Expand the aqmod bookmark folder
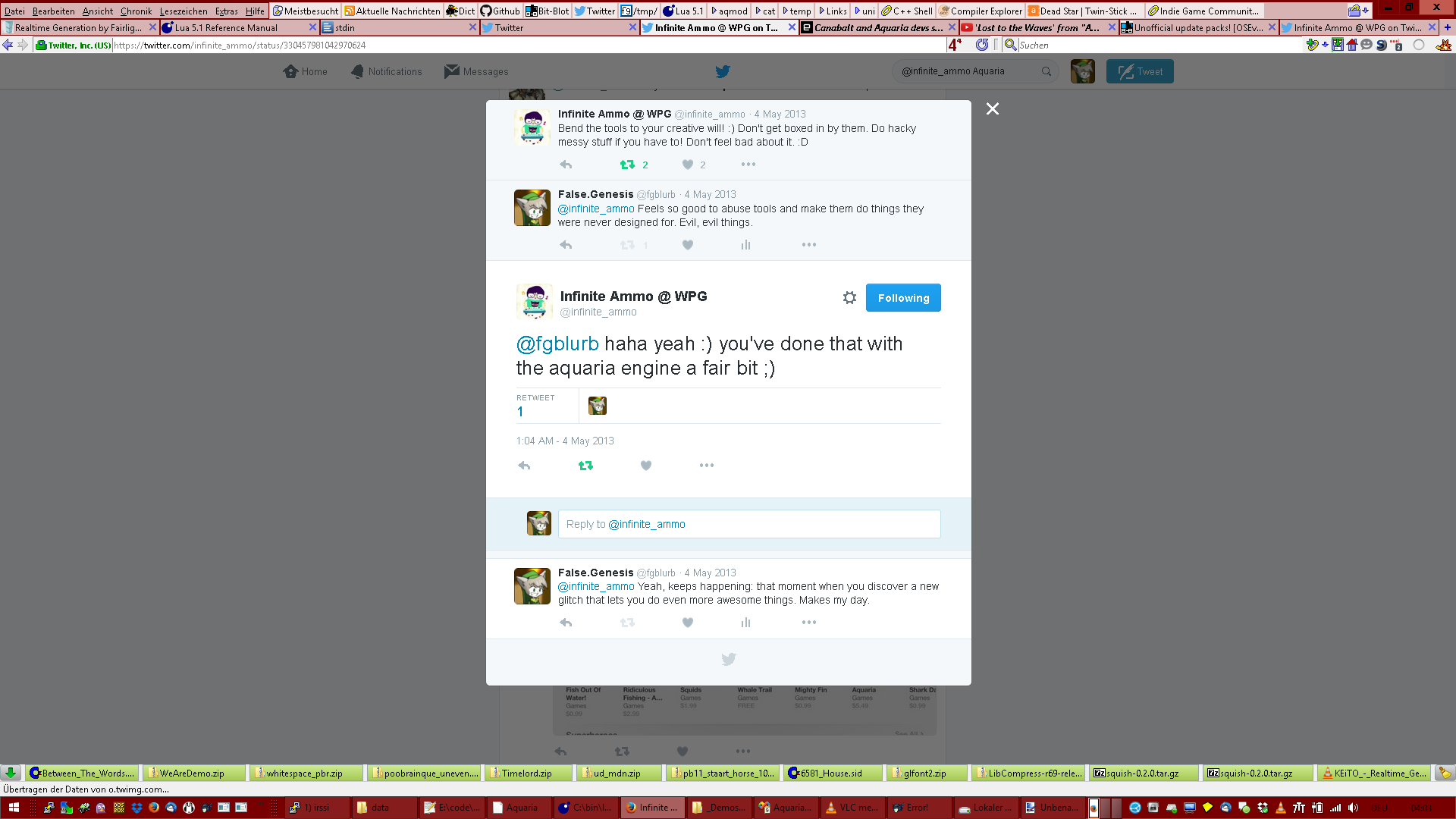The height and width of the screenshot is (819, 1456). click(x=730, y=11)
